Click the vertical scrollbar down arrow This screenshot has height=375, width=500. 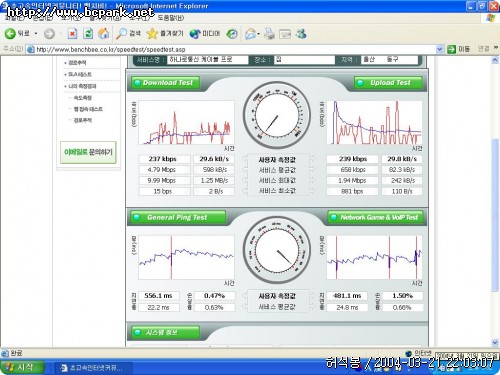click(x=495, y=343)
